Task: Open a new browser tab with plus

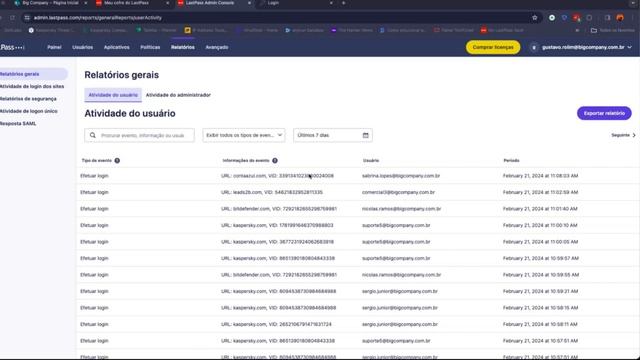Action: (x=343, y=3)
